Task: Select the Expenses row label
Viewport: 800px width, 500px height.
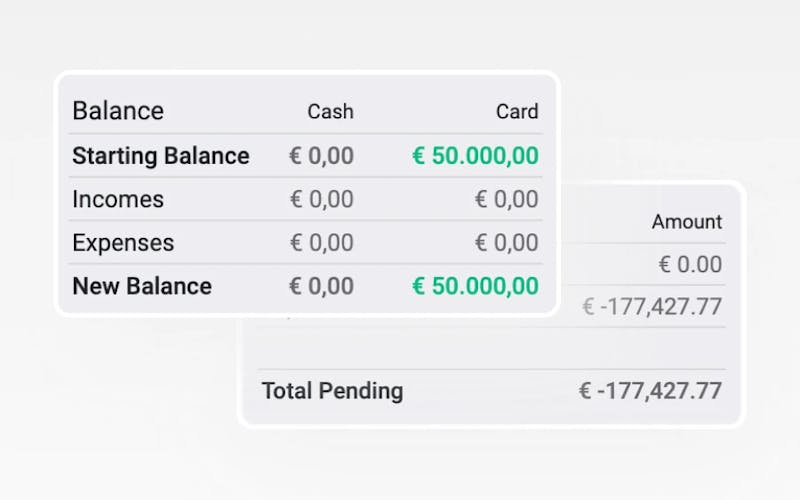Action: pyautogui.click(x=123, y=243)
